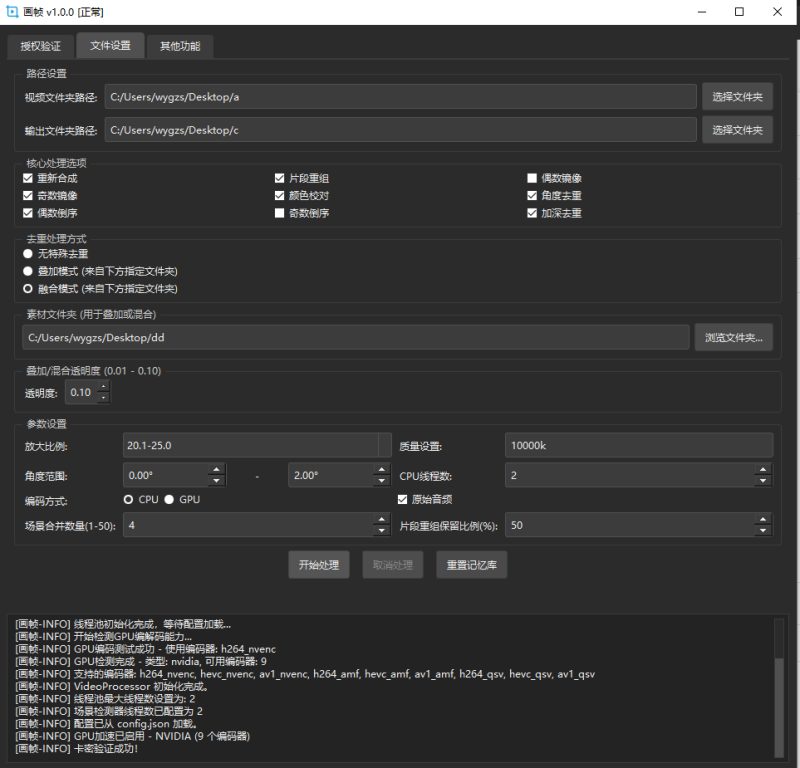
Task: Switch to the 授权验证 tab
Action: [x=40, y=46]
